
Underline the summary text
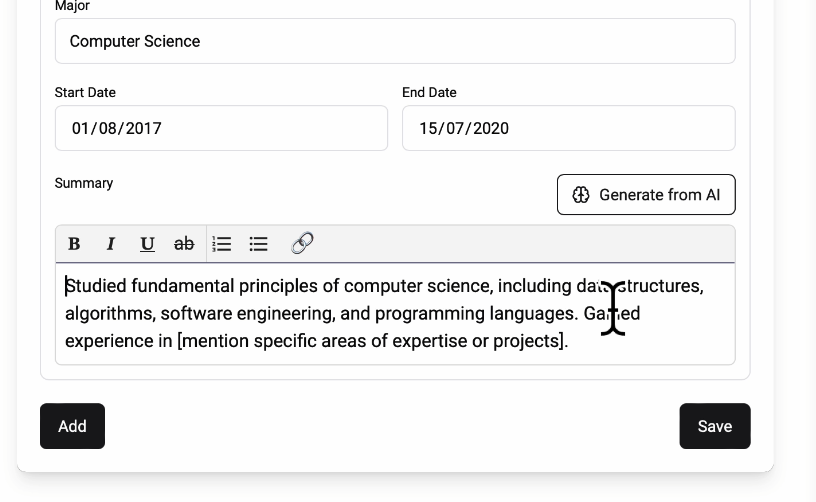[147, 243]
